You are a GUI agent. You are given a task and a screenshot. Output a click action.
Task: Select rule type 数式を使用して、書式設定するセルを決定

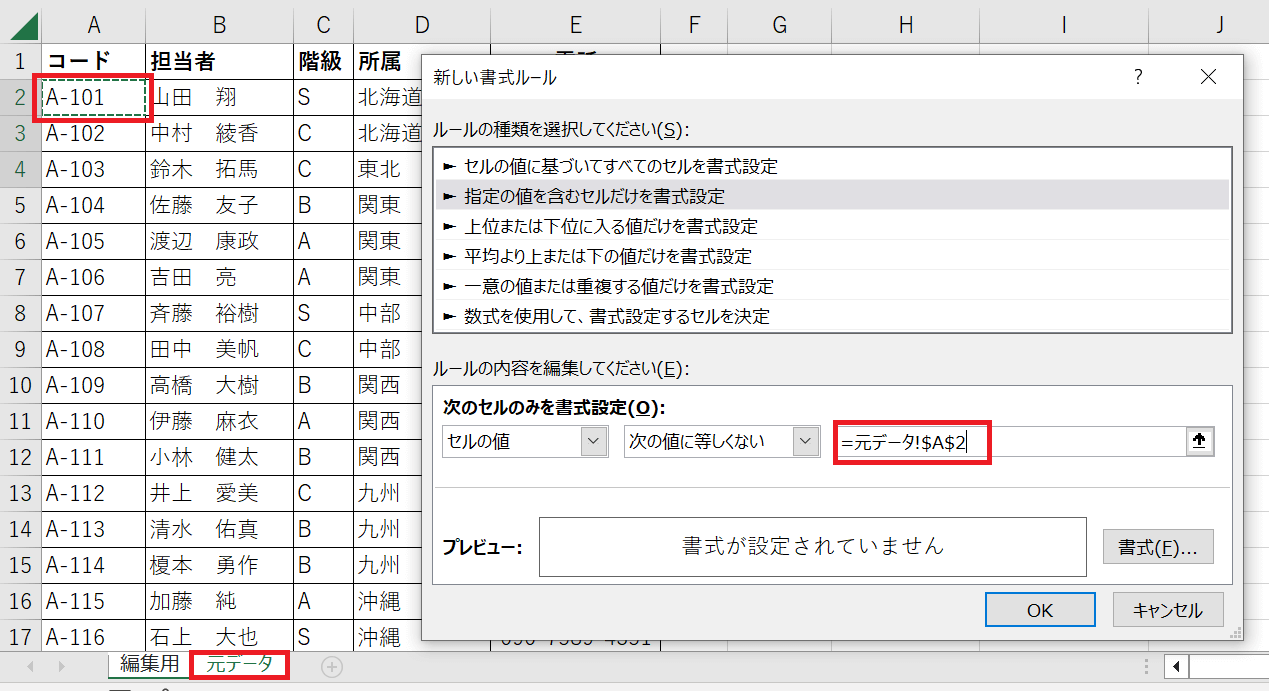click(x=617, y=317)
